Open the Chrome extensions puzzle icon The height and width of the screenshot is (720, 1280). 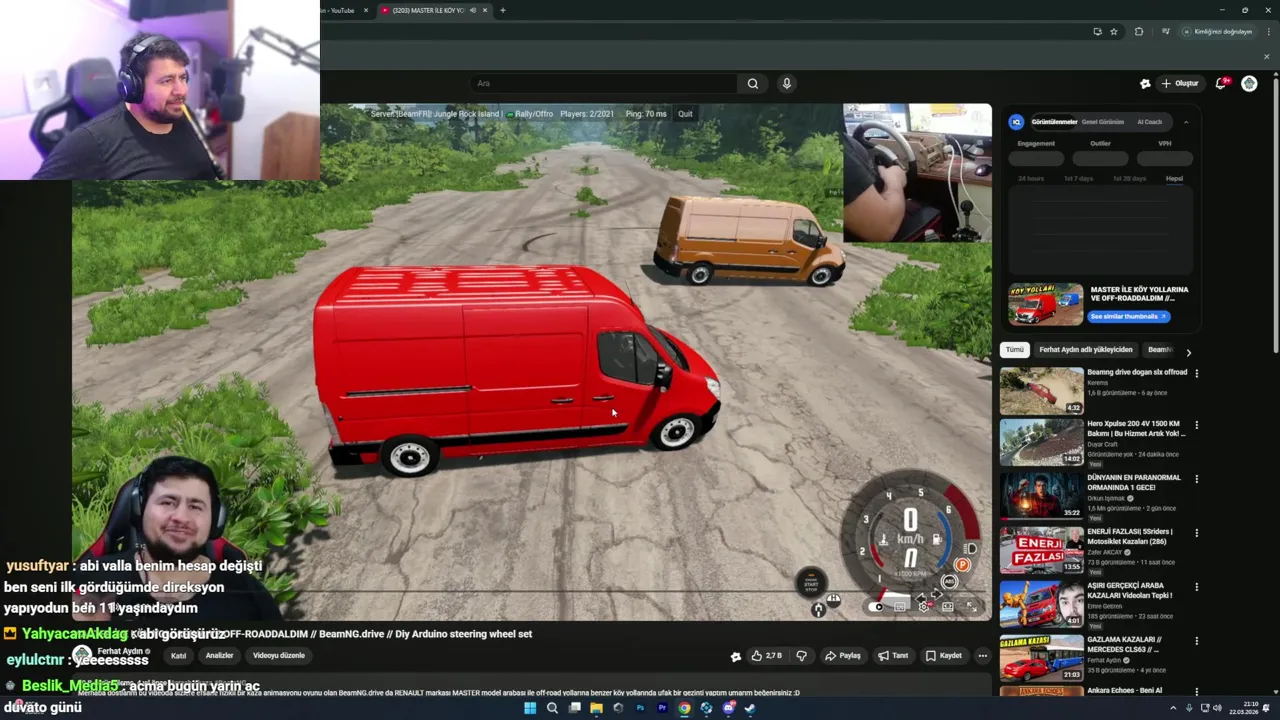point(1139,31)
